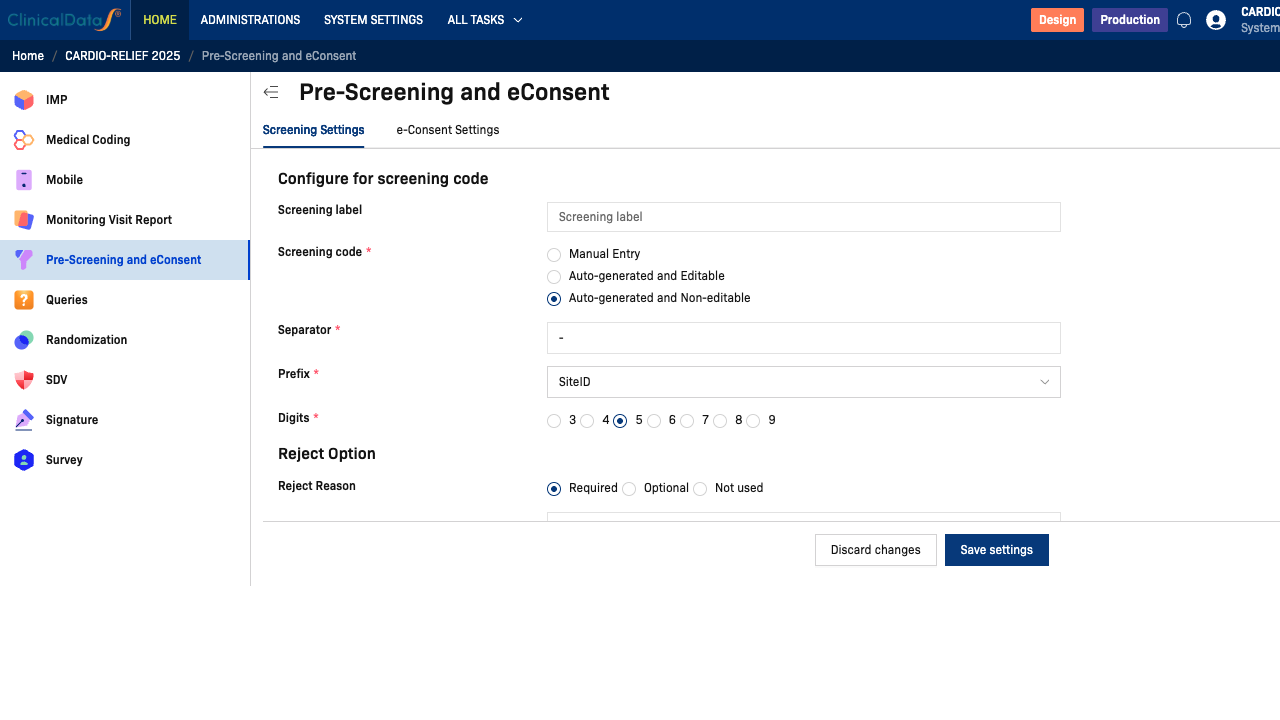Image resolution: width=1280 pixels, height=720 pixels.
Task: Expand the ALL TASKS menu
Action: point(484,19)
